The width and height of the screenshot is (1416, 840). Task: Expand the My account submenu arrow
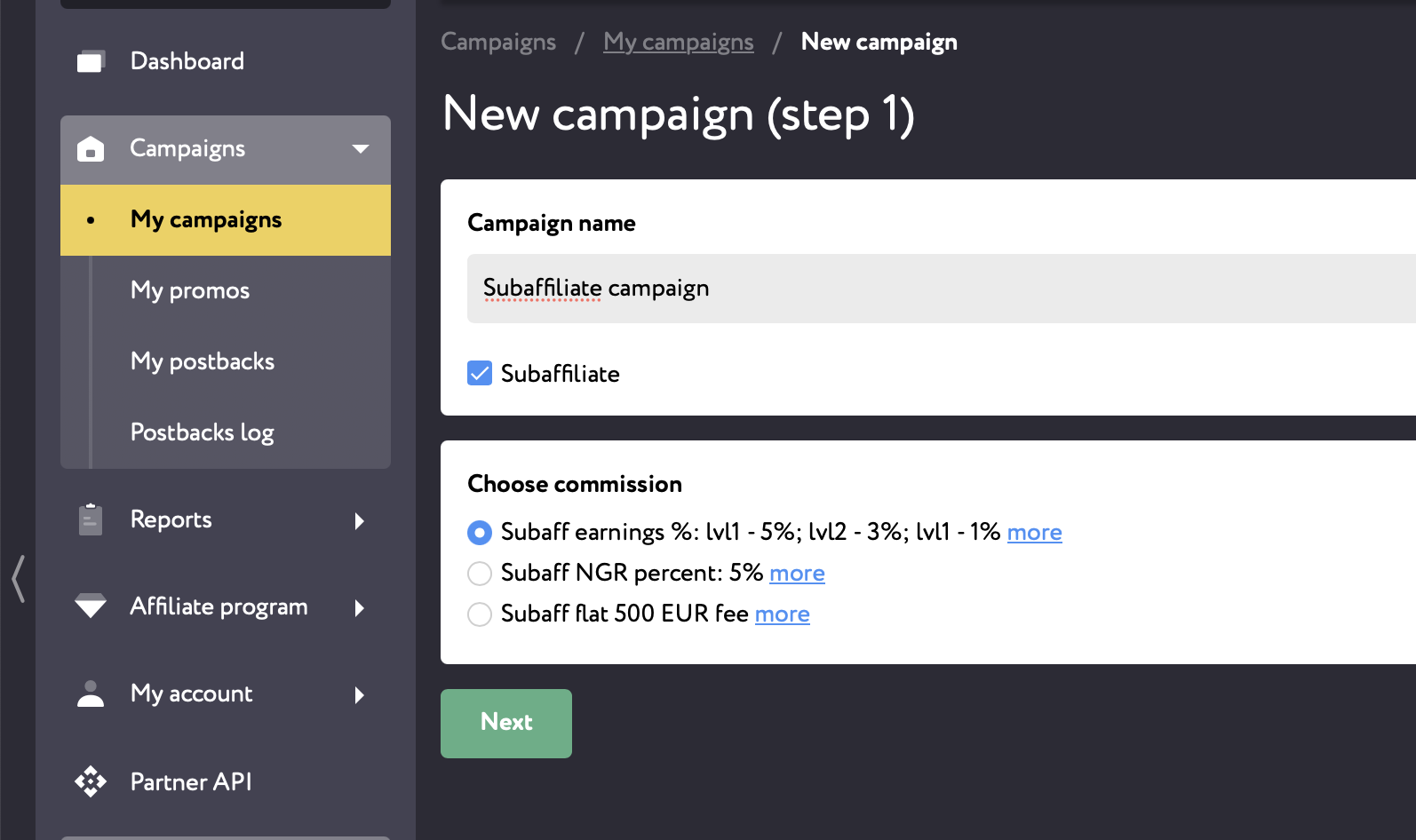click(360, 694)
